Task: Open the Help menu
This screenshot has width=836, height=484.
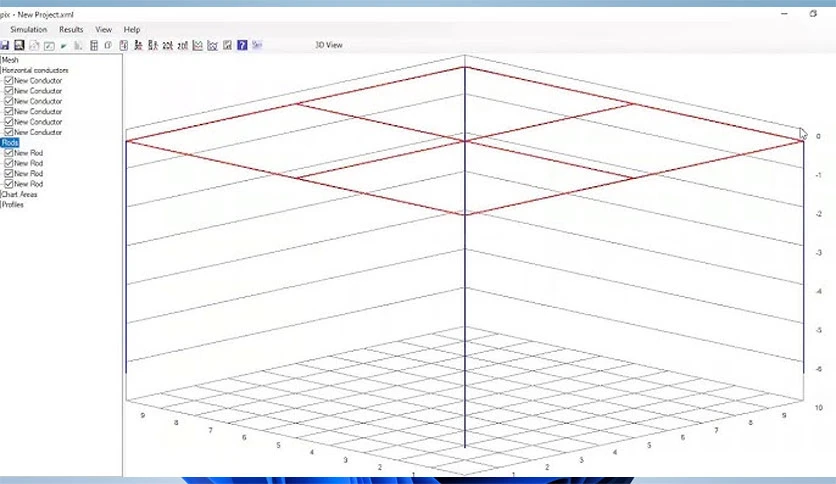Action: [x=132, y=29]
